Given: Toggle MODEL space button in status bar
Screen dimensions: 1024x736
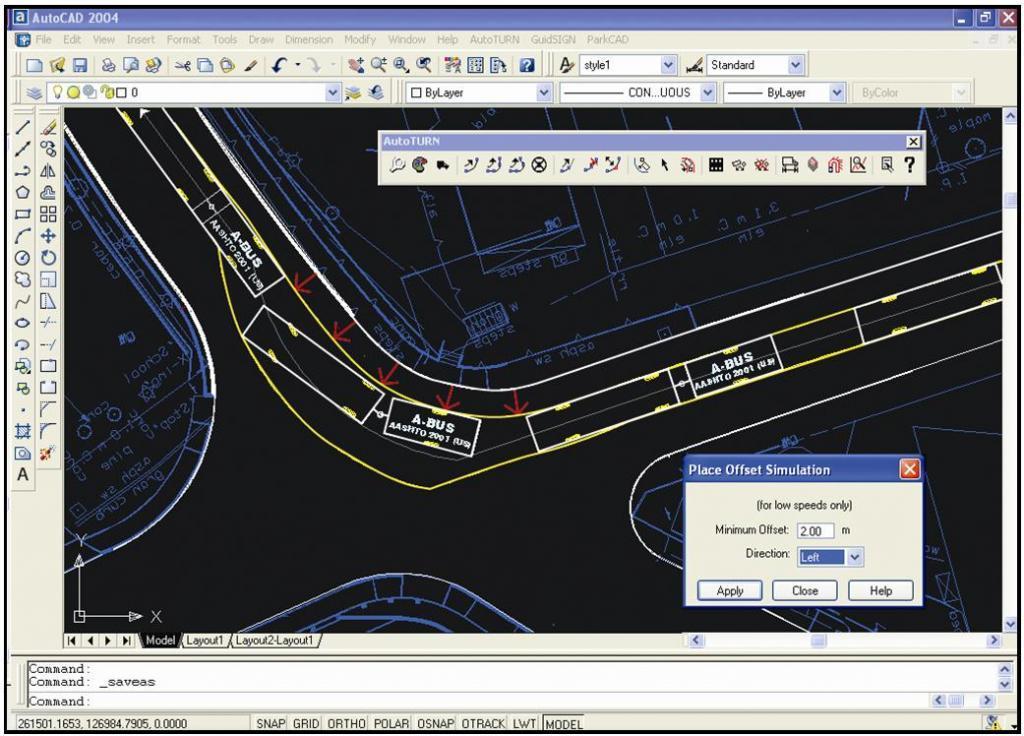Looking at the screenshot, I should tap(564, 723).
